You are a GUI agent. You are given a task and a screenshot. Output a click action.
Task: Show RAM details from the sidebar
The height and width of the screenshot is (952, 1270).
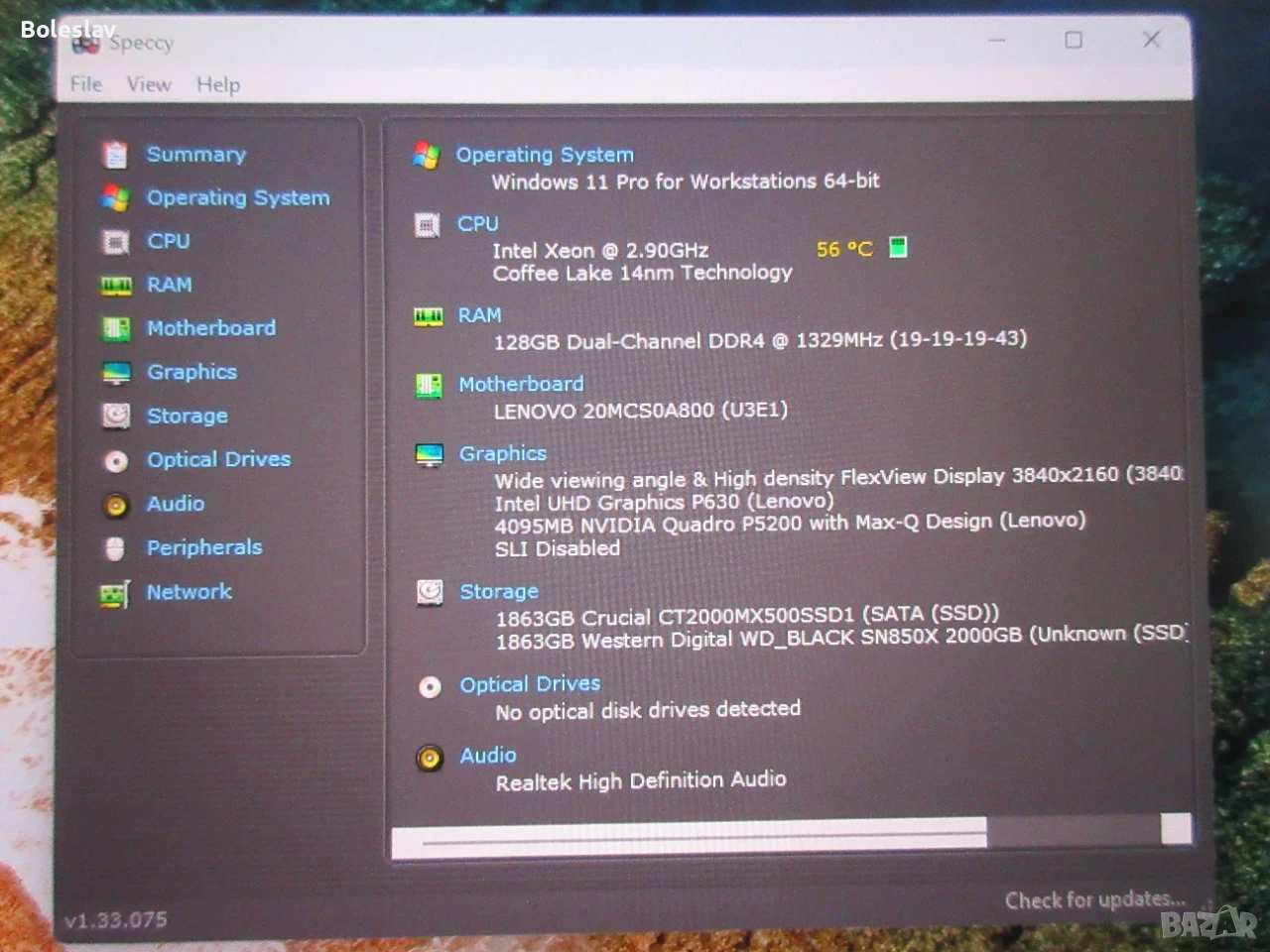pos(170,285)
